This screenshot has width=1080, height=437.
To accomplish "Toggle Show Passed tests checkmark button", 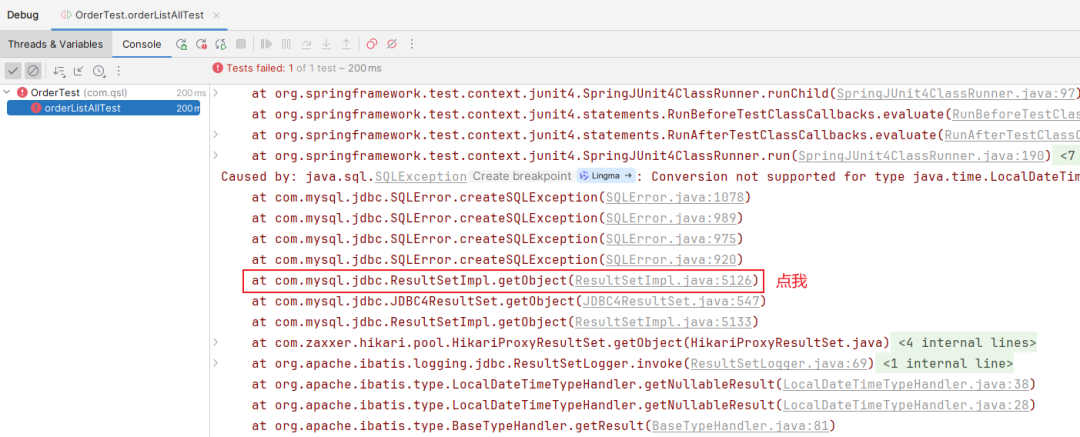I will tap(13, 70).
